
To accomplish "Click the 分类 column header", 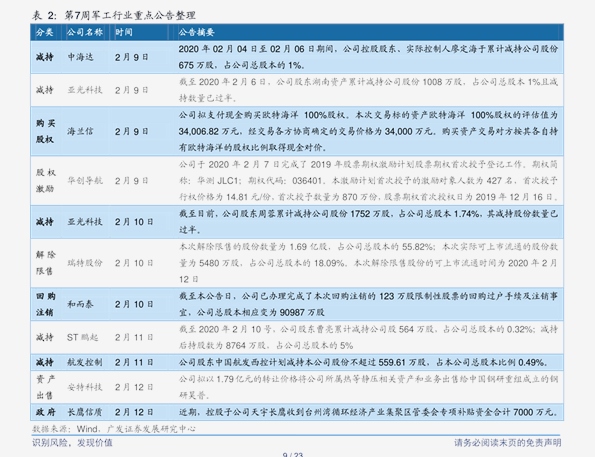I will (x=44, y=32).
